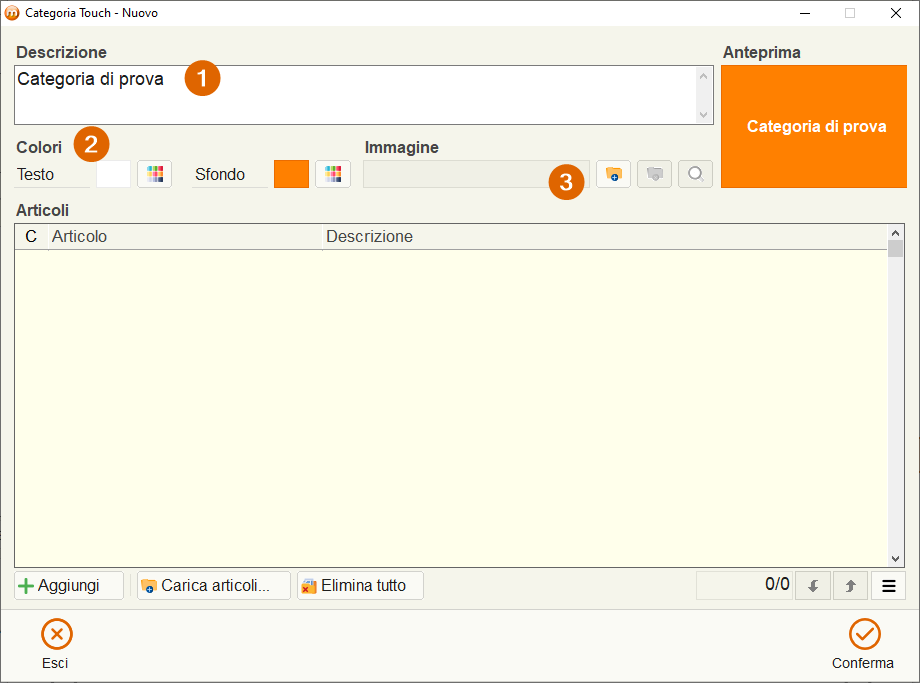Image resolution: width=920 pixels, height=683 pixels.
Task: Click Elimina tutto button
Action: (x=360, y=586)
